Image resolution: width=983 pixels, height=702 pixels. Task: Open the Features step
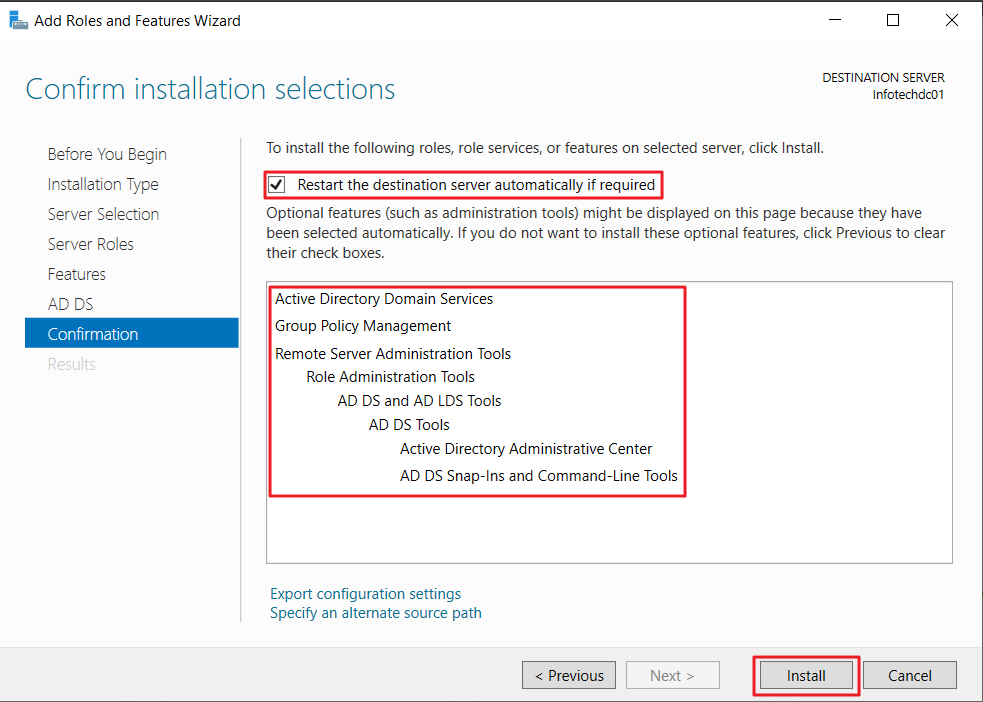coord(76,275)
